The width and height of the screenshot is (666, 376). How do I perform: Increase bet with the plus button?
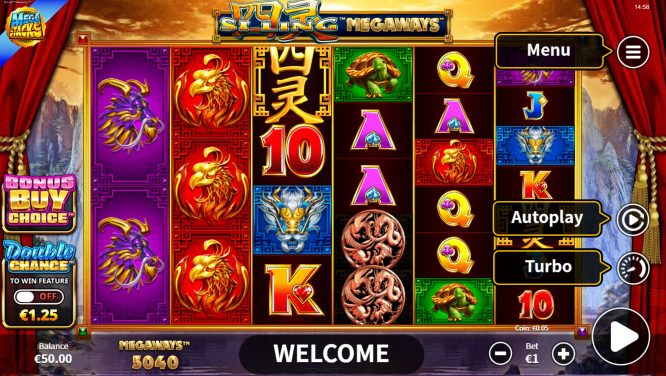point(563,353)
